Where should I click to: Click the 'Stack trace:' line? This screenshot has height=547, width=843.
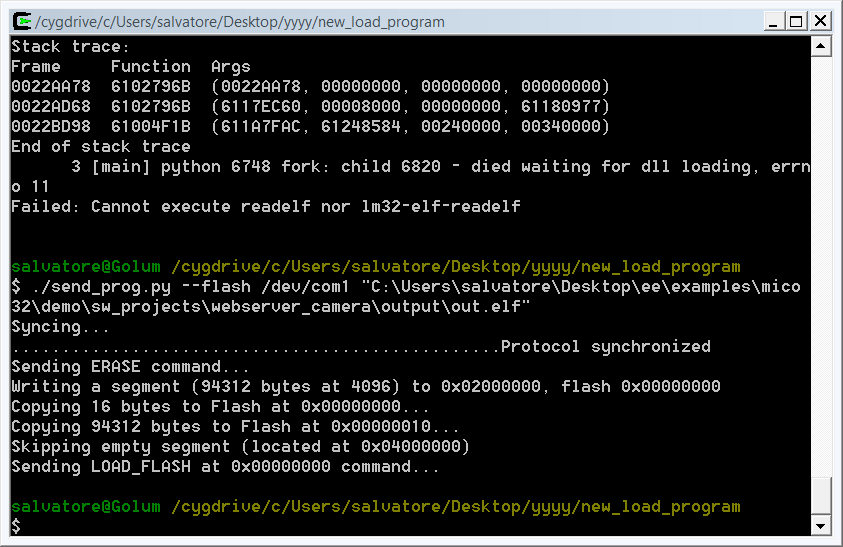(70, 47)
